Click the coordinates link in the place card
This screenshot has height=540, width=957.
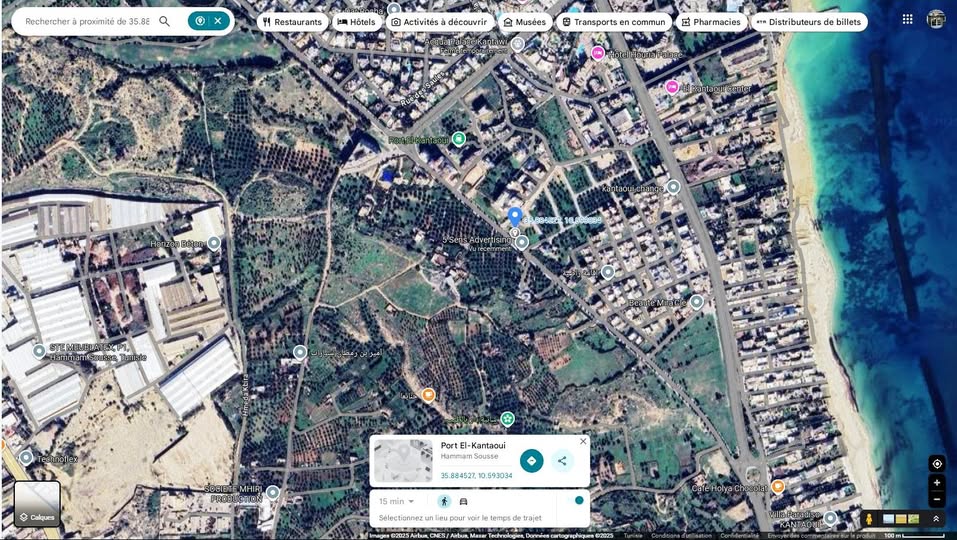pyautogui.click(x=476, y=476)
